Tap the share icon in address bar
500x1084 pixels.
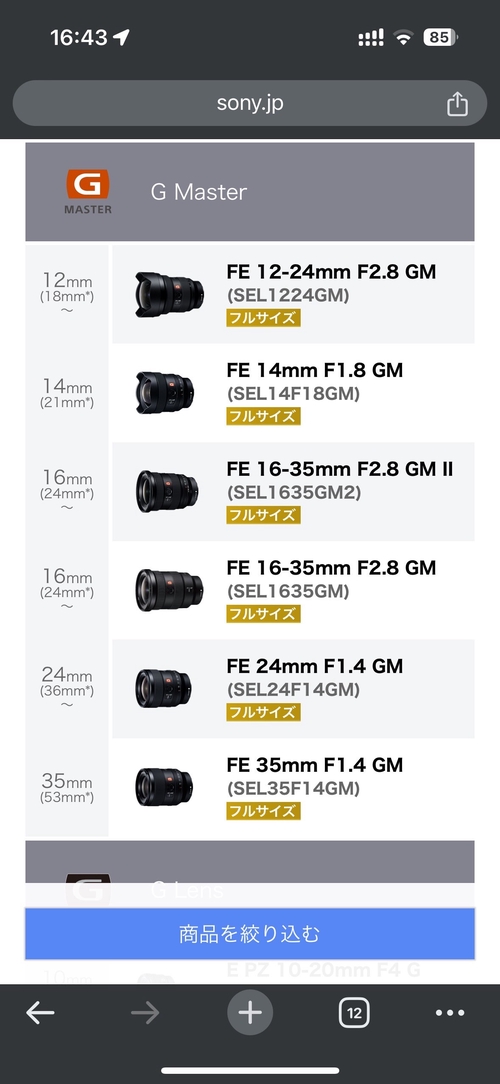[457, 104]
